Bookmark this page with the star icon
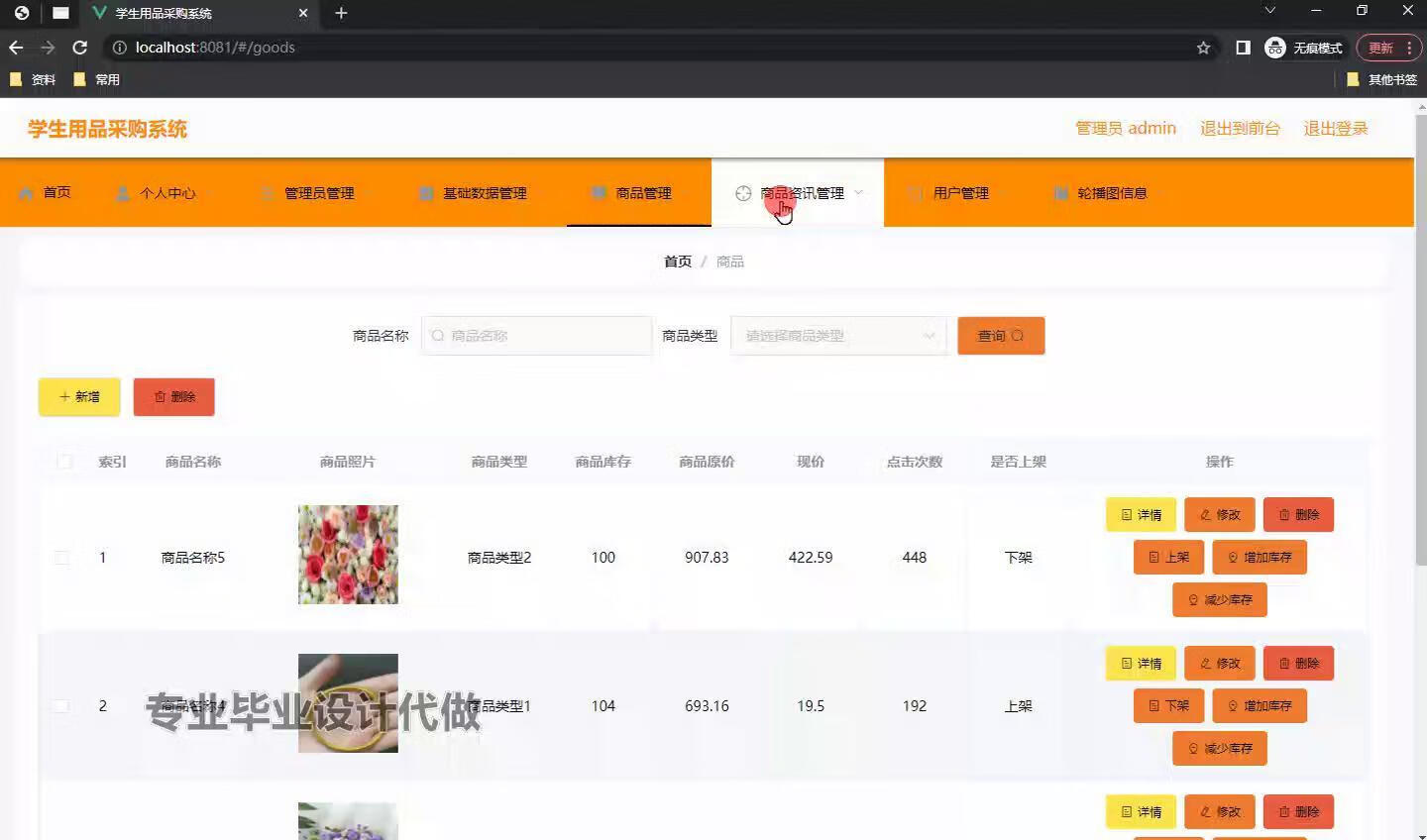This screenshot has width=1427, height=840. (x=1203, y=48)
